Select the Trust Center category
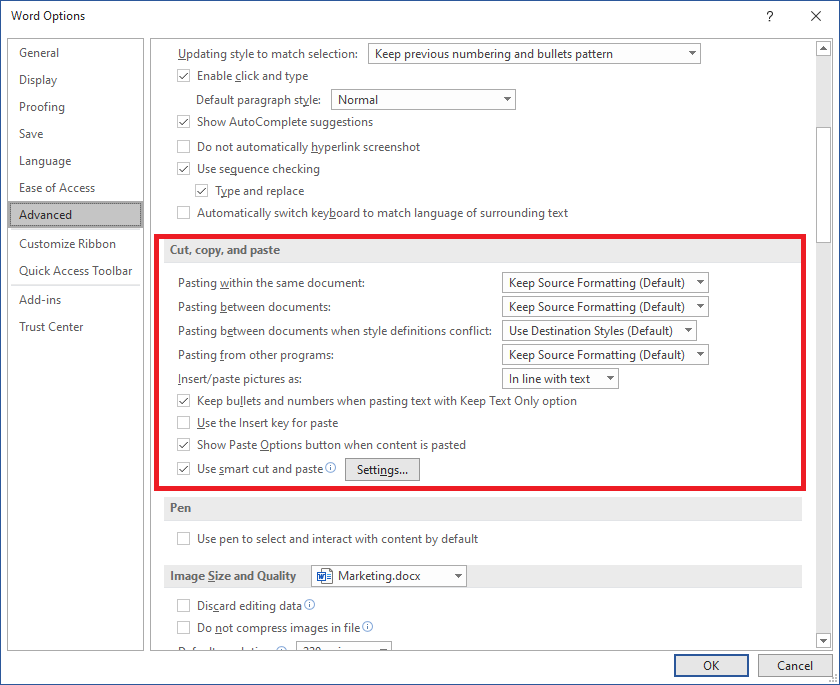Viewport: 840px width, 685px height. tap(51, 327)
